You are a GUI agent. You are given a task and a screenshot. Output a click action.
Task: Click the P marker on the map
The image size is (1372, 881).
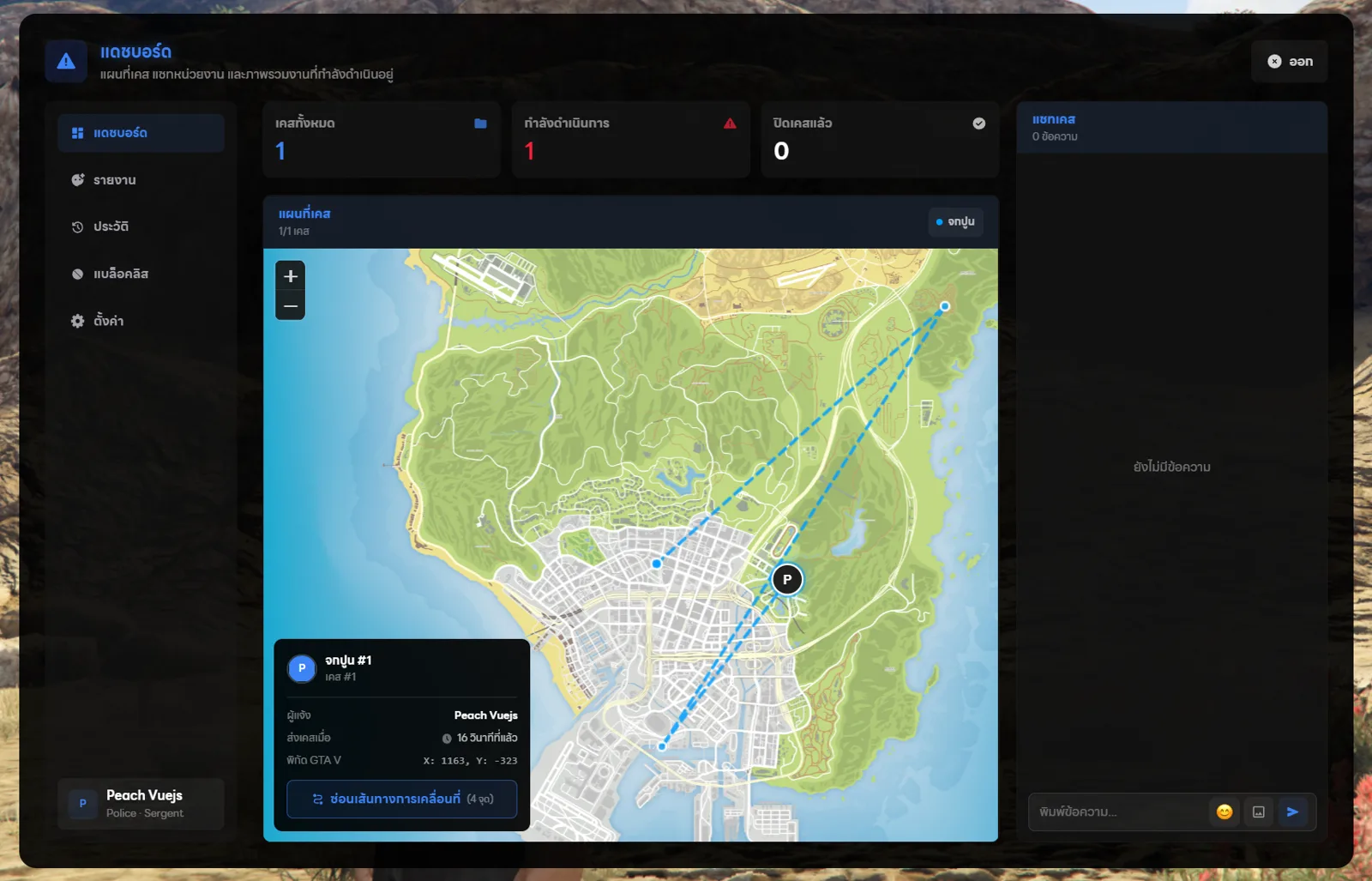point(787,579)
